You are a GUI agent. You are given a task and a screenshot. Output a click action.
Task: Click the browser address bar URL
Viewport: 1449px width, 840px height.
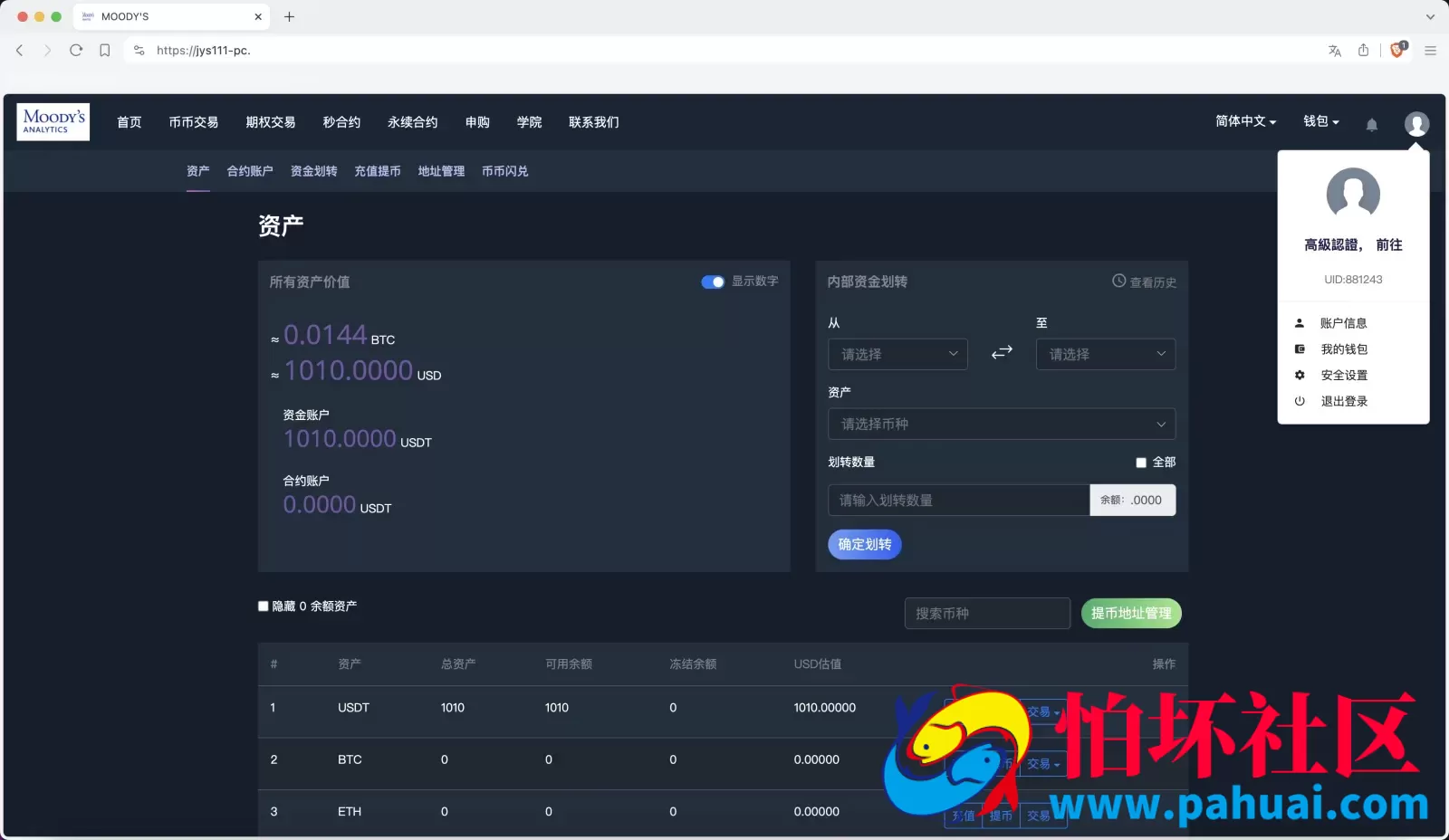(204, 51)
